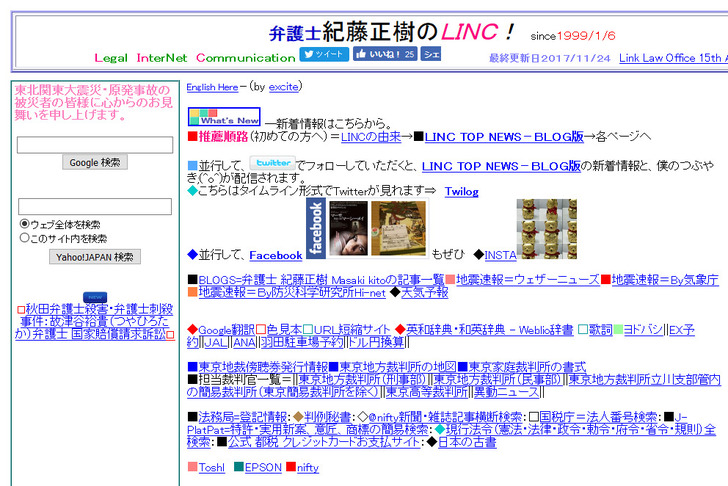Open the EPSON link at bottom
The image size is (728, 486).
pos(262,467)
